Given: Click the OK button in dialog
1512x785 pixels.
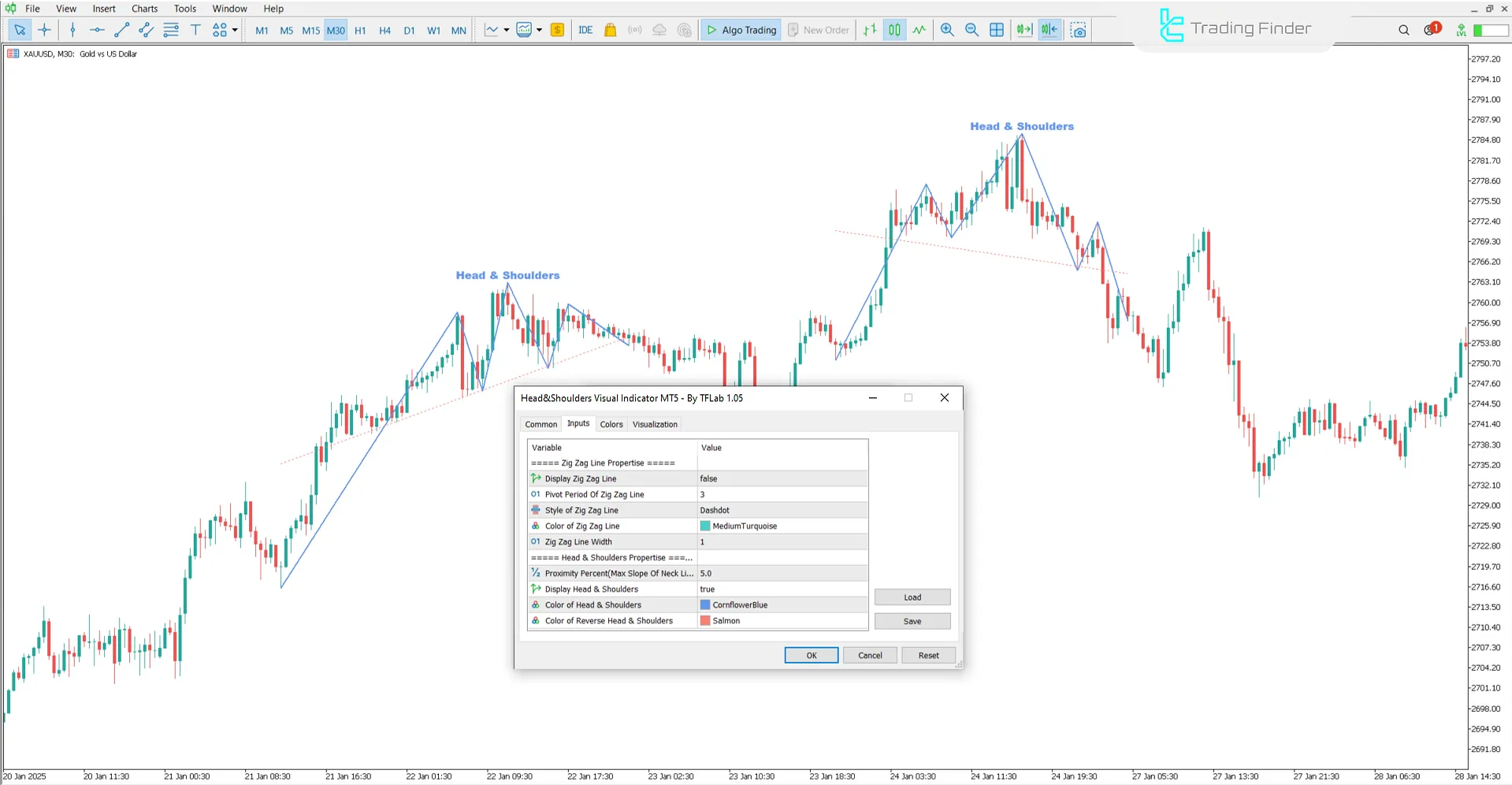Looking at the screenshot, I should tap(811, 655).
